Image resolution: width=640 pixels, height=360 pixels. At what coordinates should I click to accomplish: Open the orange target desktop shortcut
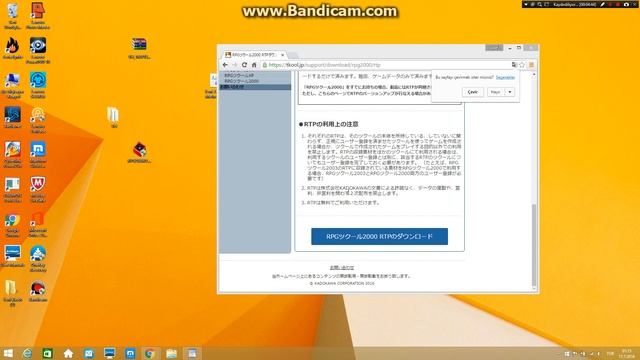coord(38,119)
